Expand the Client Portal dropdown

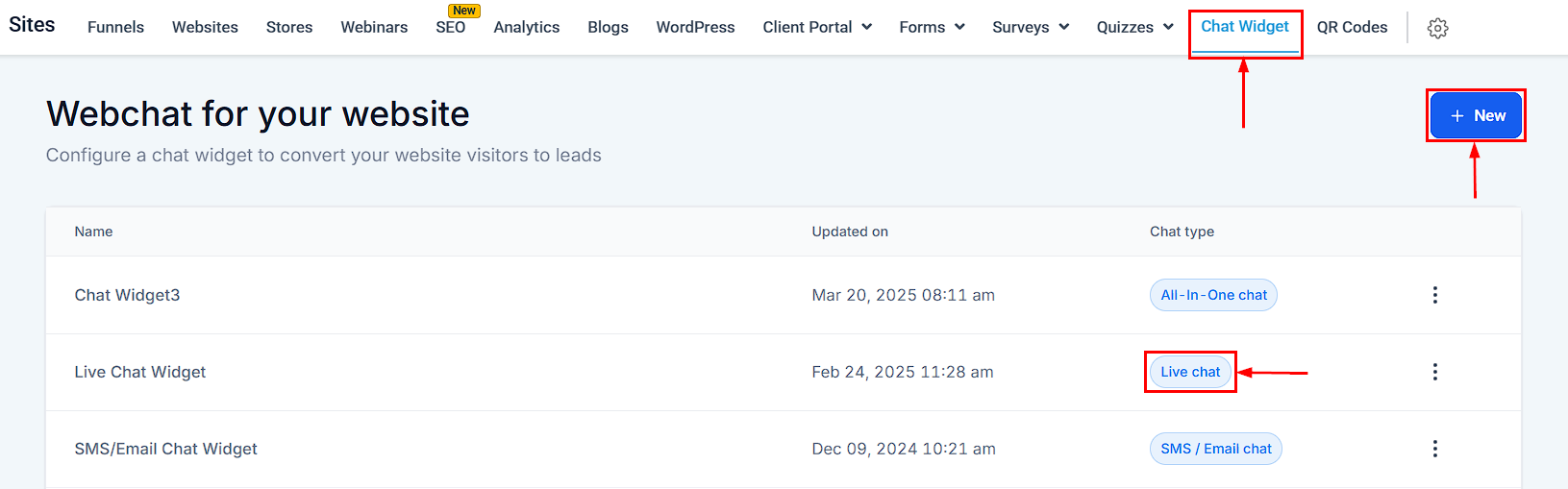(x=817, y=27)
